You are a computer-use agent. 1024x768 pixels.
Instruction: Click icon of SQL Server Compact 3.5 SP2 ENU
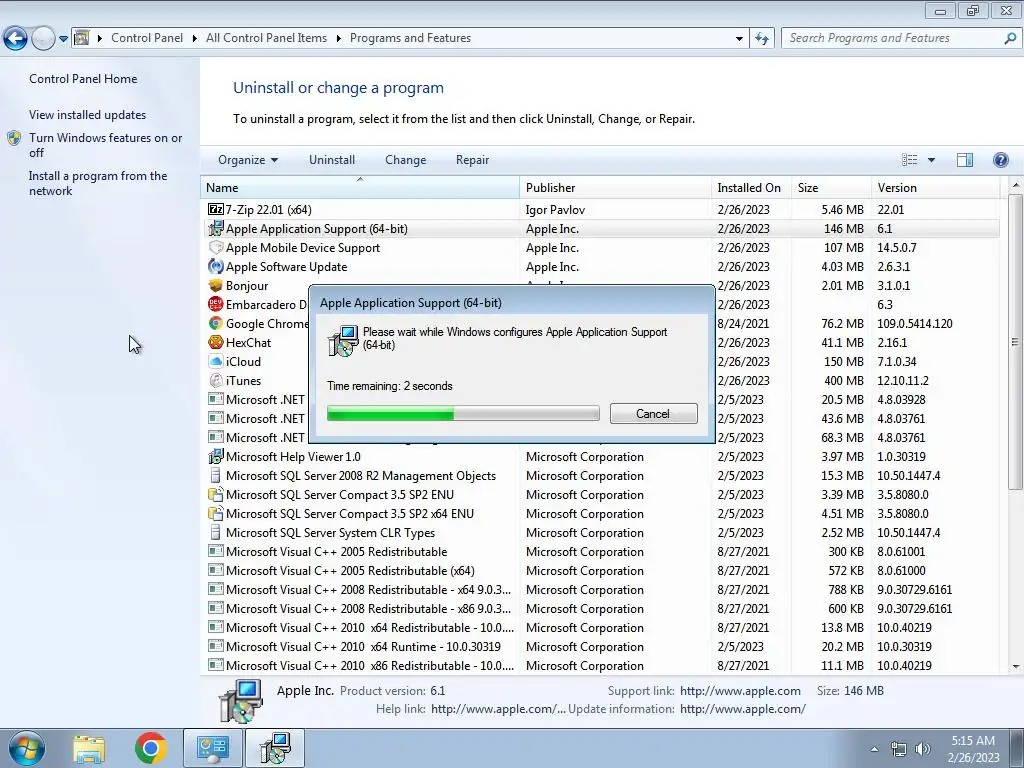(215, 494)
